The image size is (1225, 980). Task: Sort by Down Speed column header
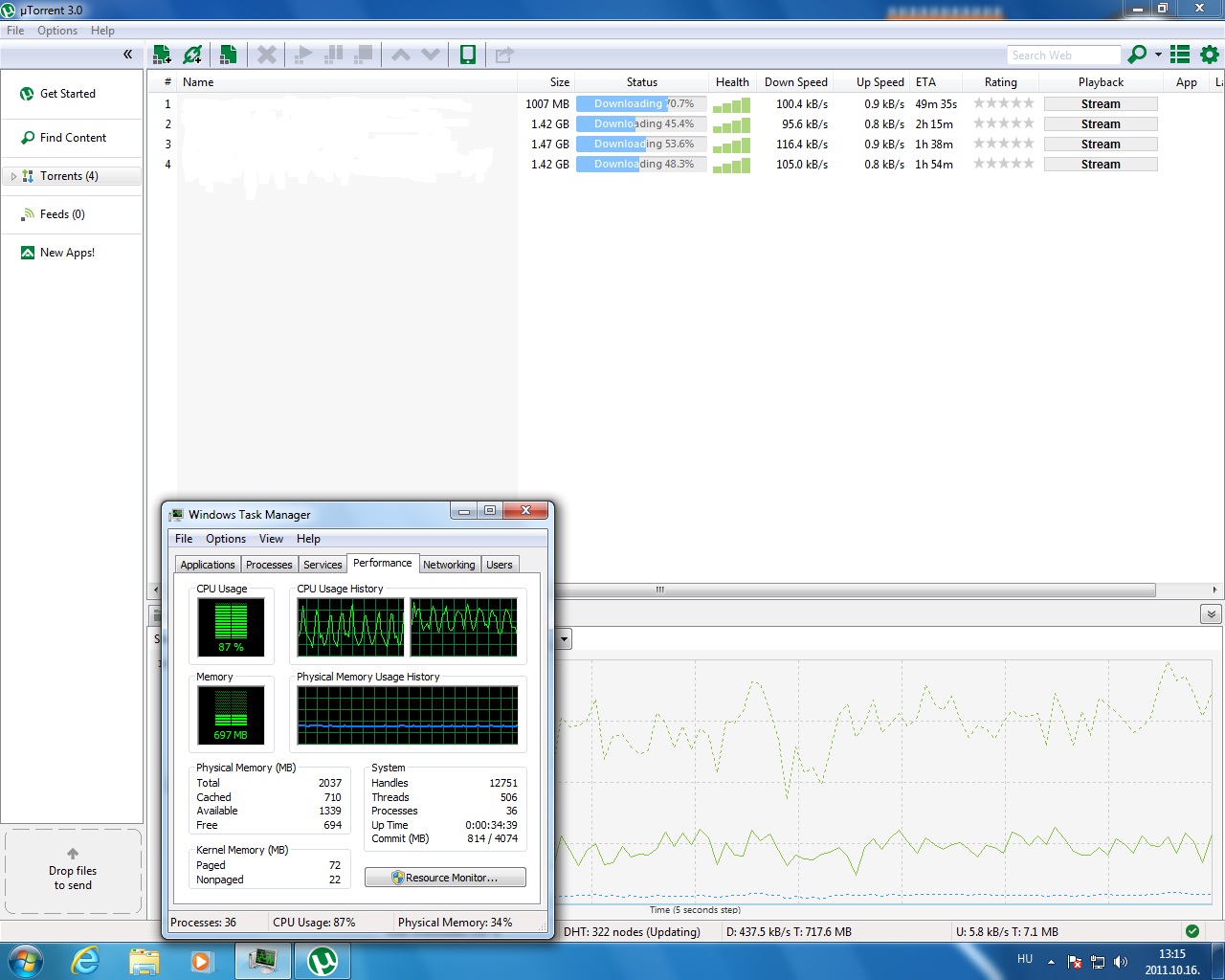795,82
